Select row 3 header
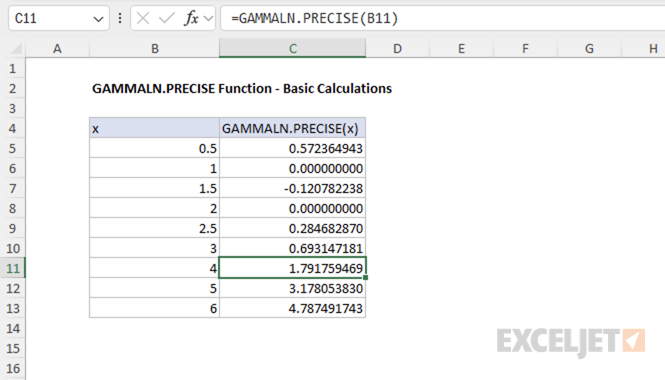This screenshot has height=380, width=665. pos(13,108)
